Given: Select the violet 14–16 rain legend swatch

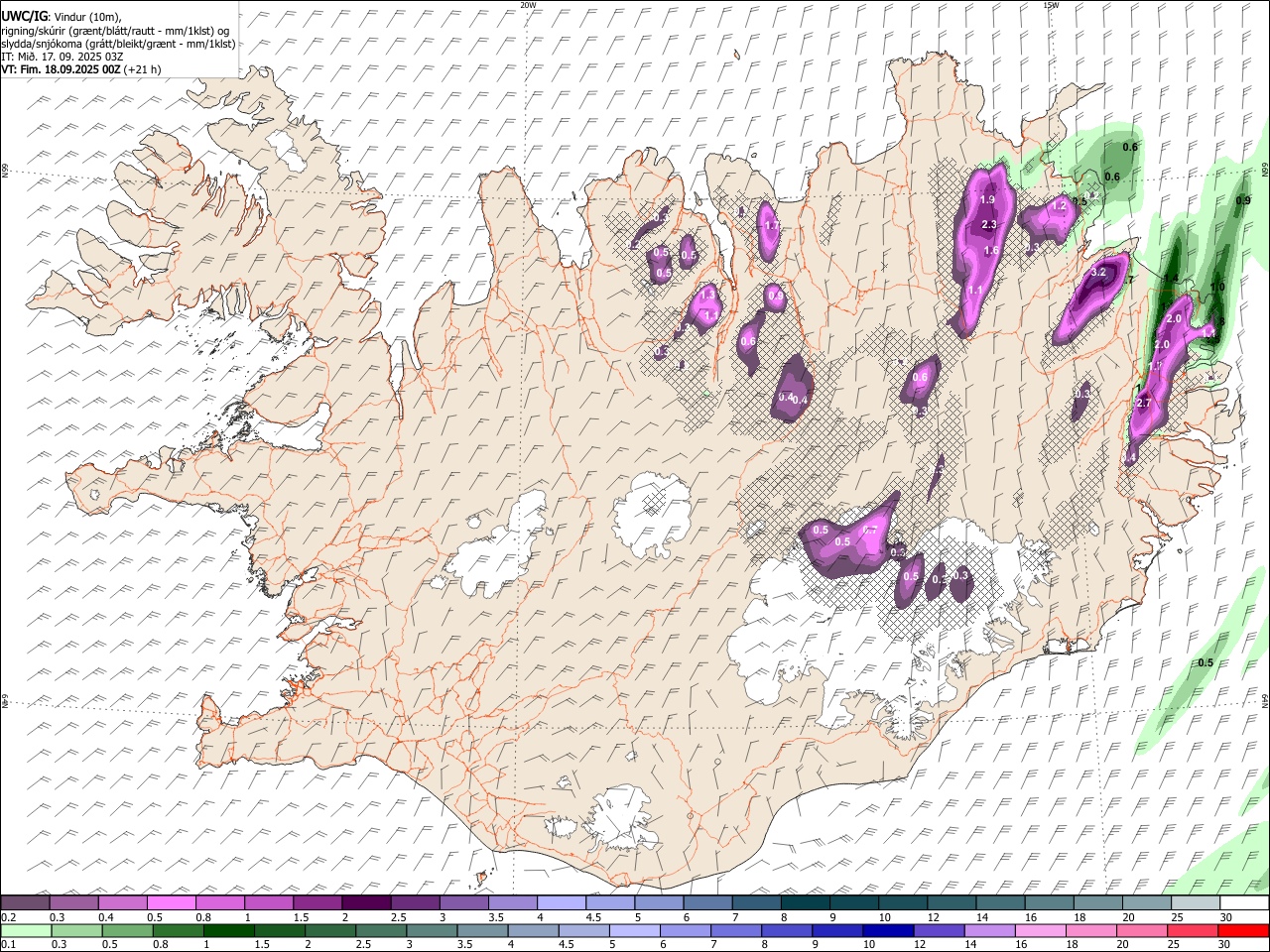Looking at the screenshot, I should point(990,931).
